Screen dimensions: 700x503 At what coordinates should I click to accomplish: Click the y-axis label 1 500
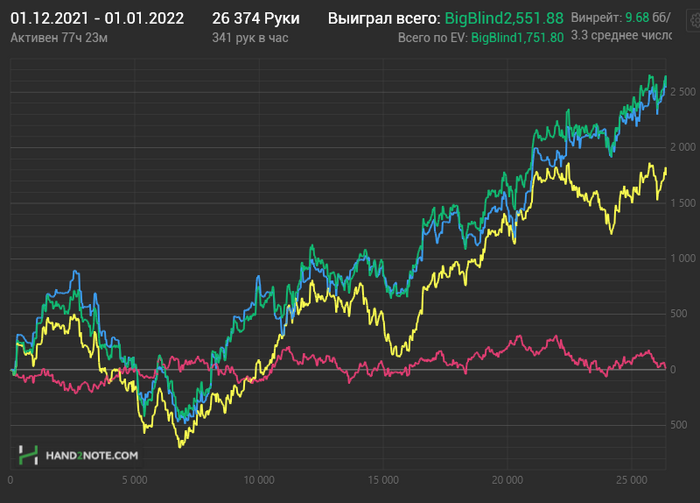[683, 203]
